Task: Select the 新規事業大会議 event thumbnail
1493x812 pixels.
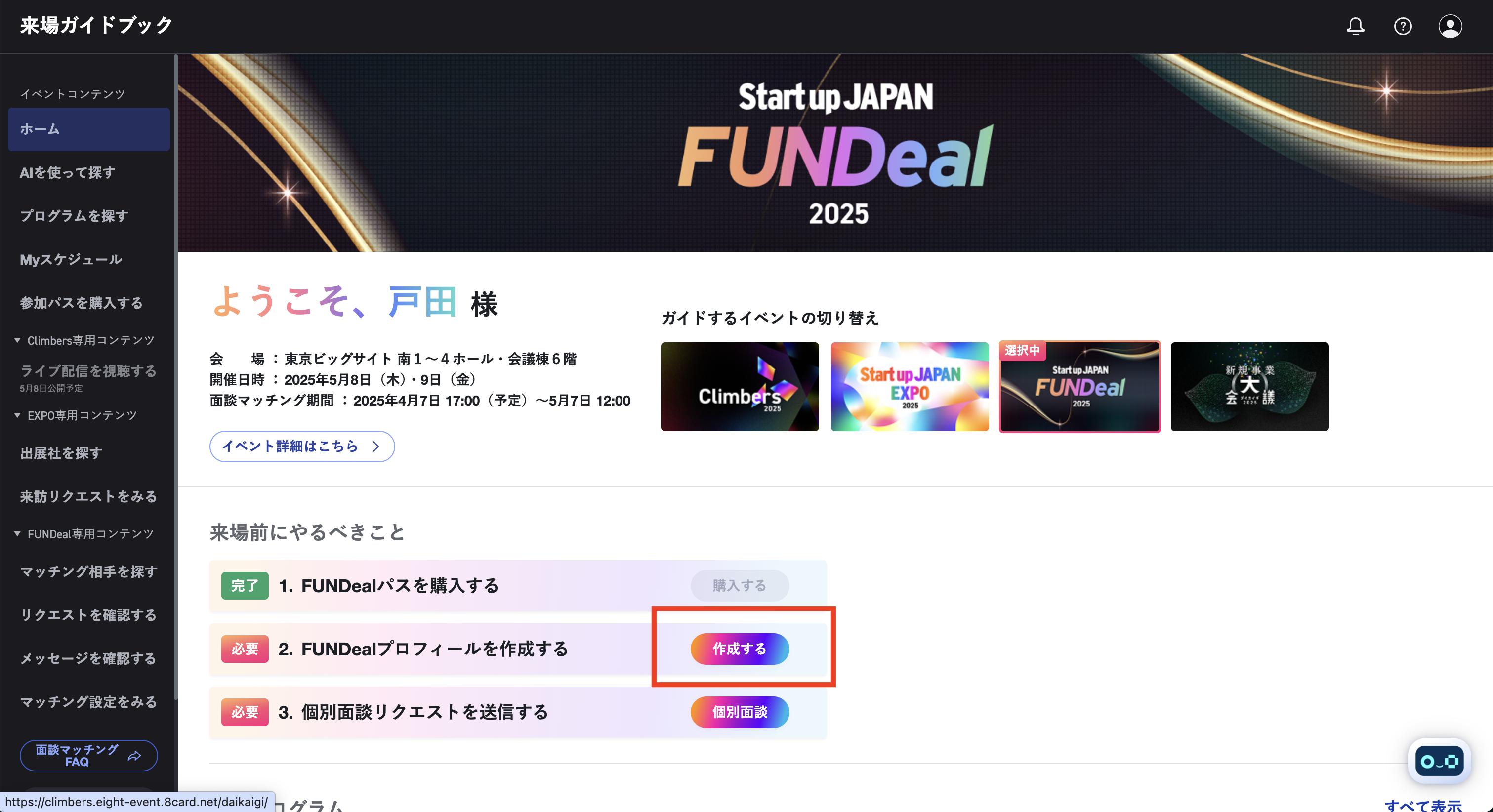Action: click(1249, 387)
